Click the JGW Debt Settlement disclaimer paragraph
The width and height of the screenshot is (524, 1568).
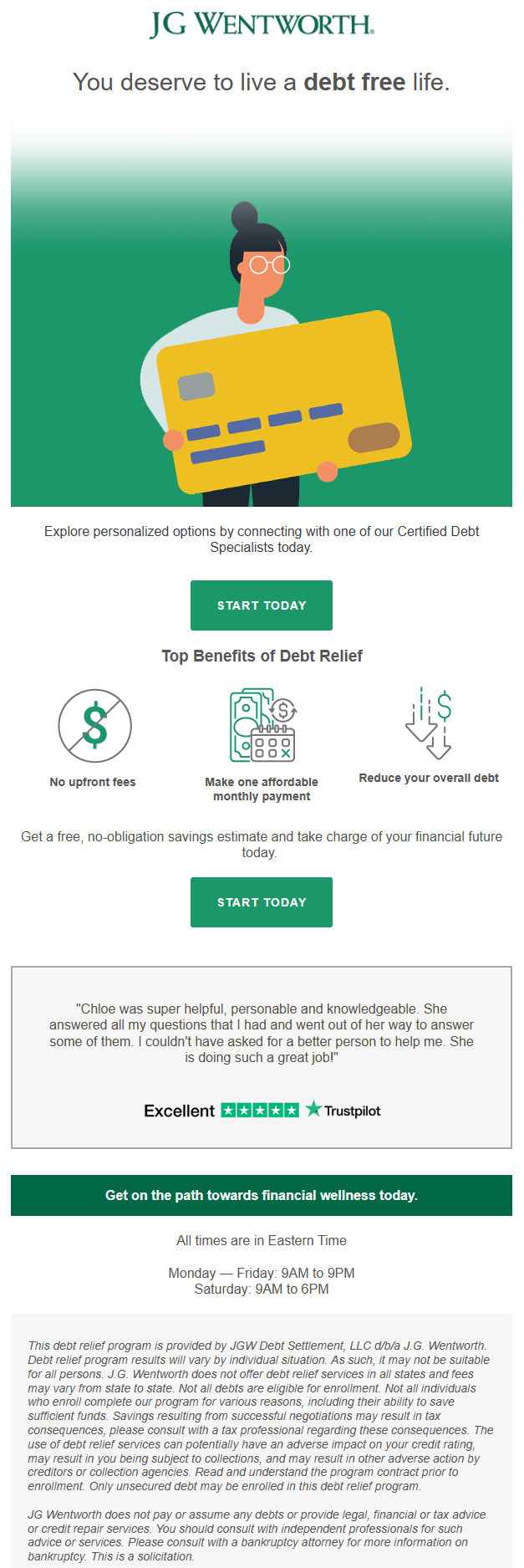click(x=260, y=1415)
